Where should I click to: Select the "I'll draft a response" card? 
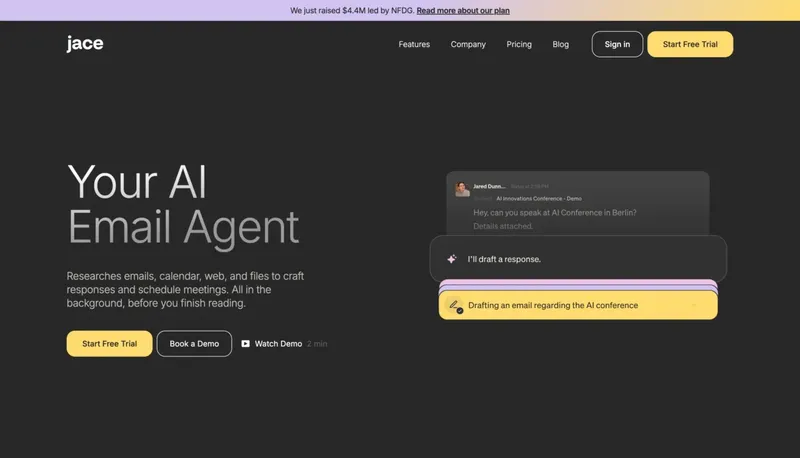point(578,259)
